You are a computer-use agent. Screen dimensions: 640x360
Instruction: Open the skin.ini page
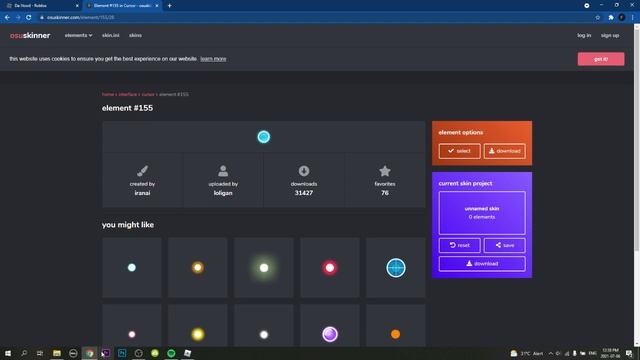111,36
